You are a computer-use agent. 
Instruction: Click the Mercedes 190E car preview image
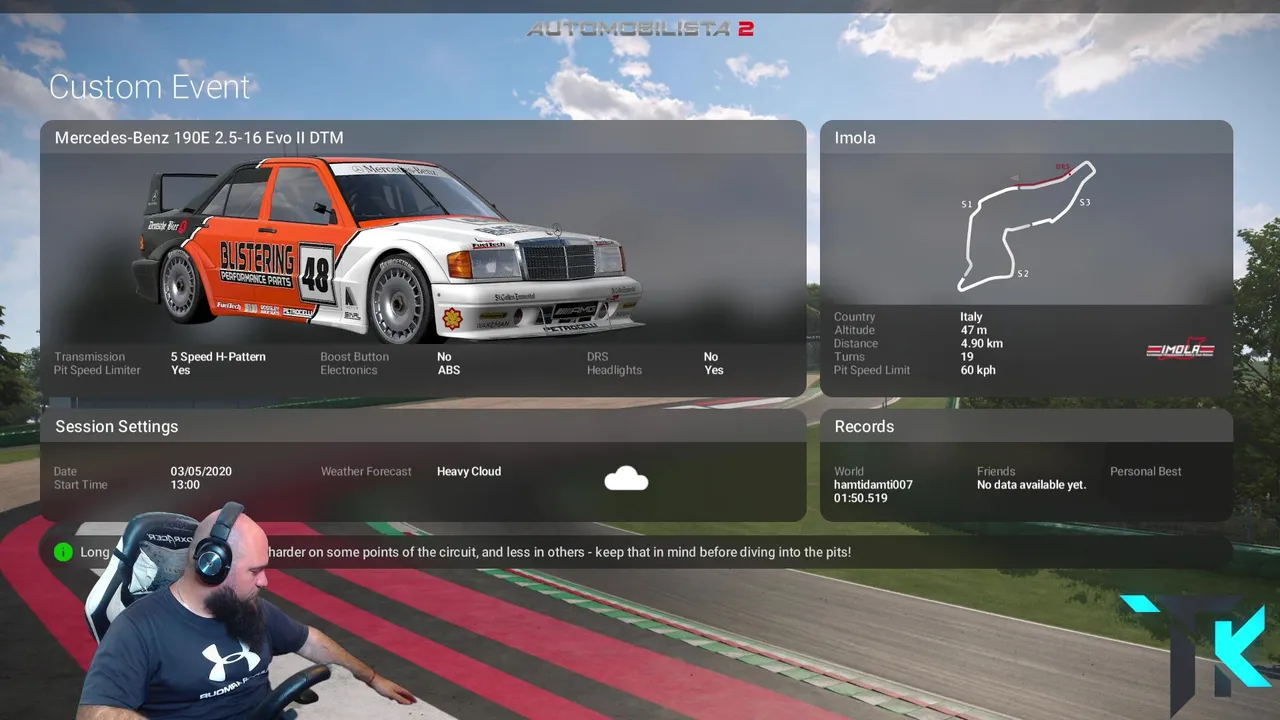[x=388, y=248]
